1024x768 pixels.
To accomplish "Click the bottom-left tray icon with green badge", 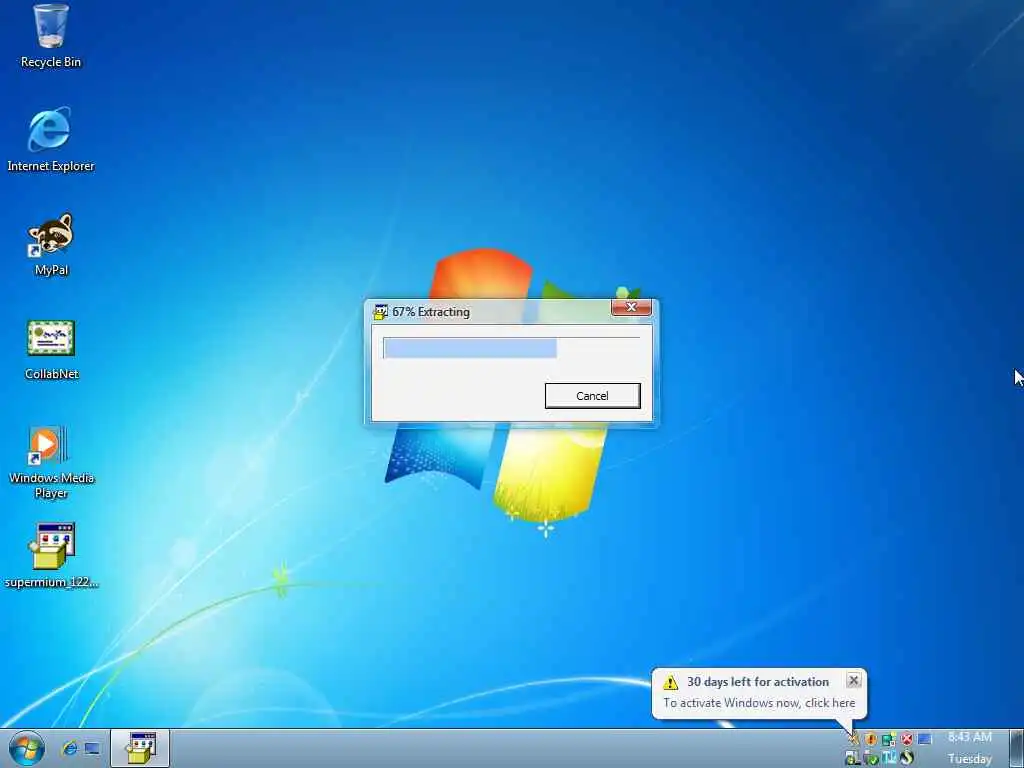I will (x=852, y=758).
